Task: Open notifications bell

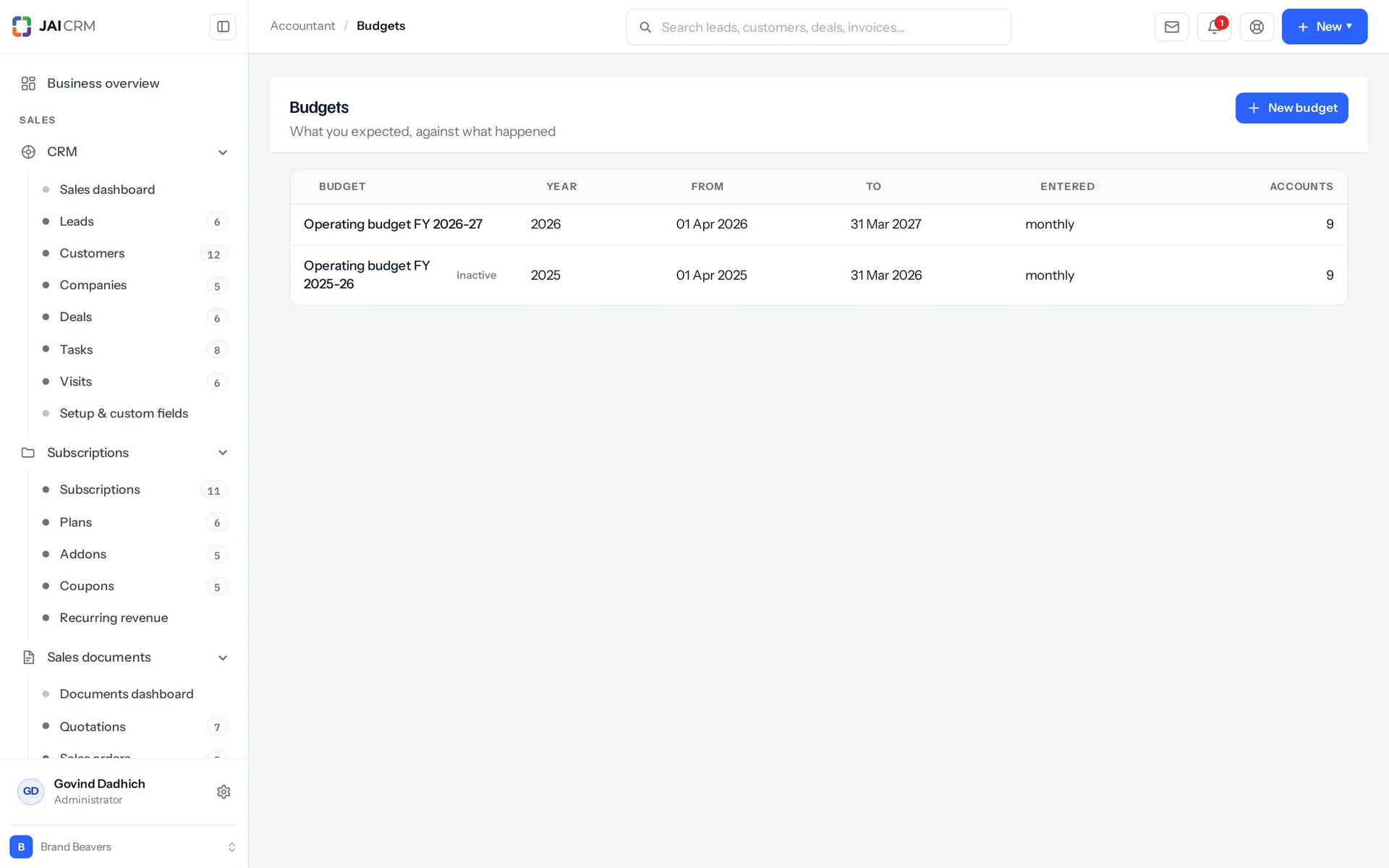Action: (x=1214, y=27)
